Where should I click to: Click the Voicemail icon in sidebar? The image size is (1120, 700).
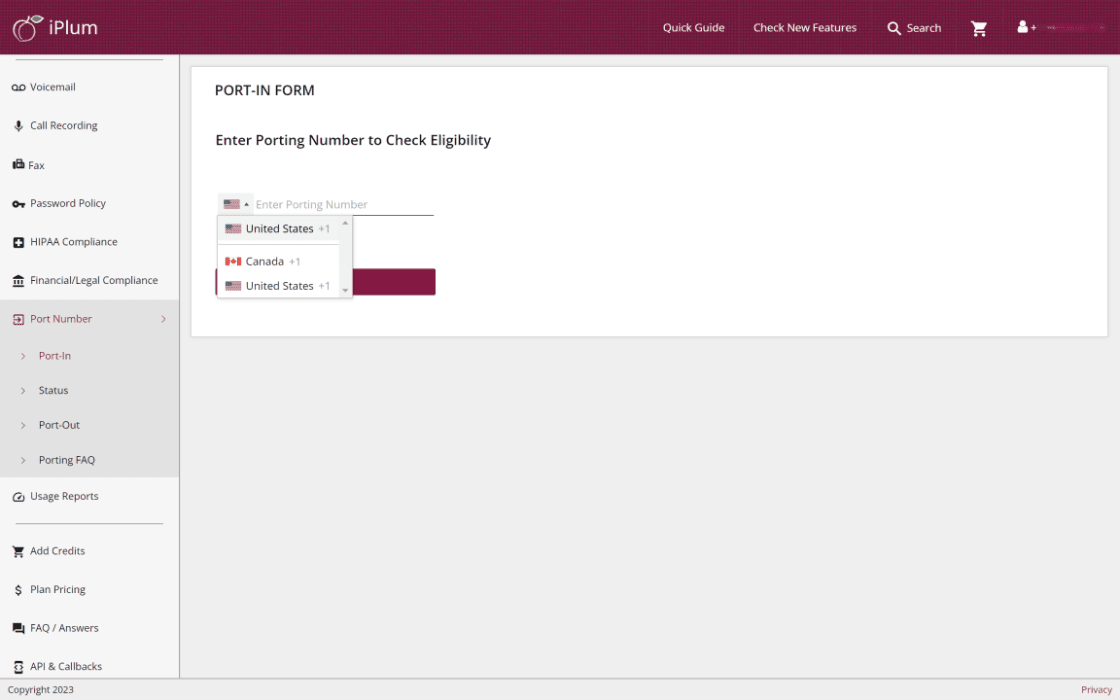pos(18,88)
